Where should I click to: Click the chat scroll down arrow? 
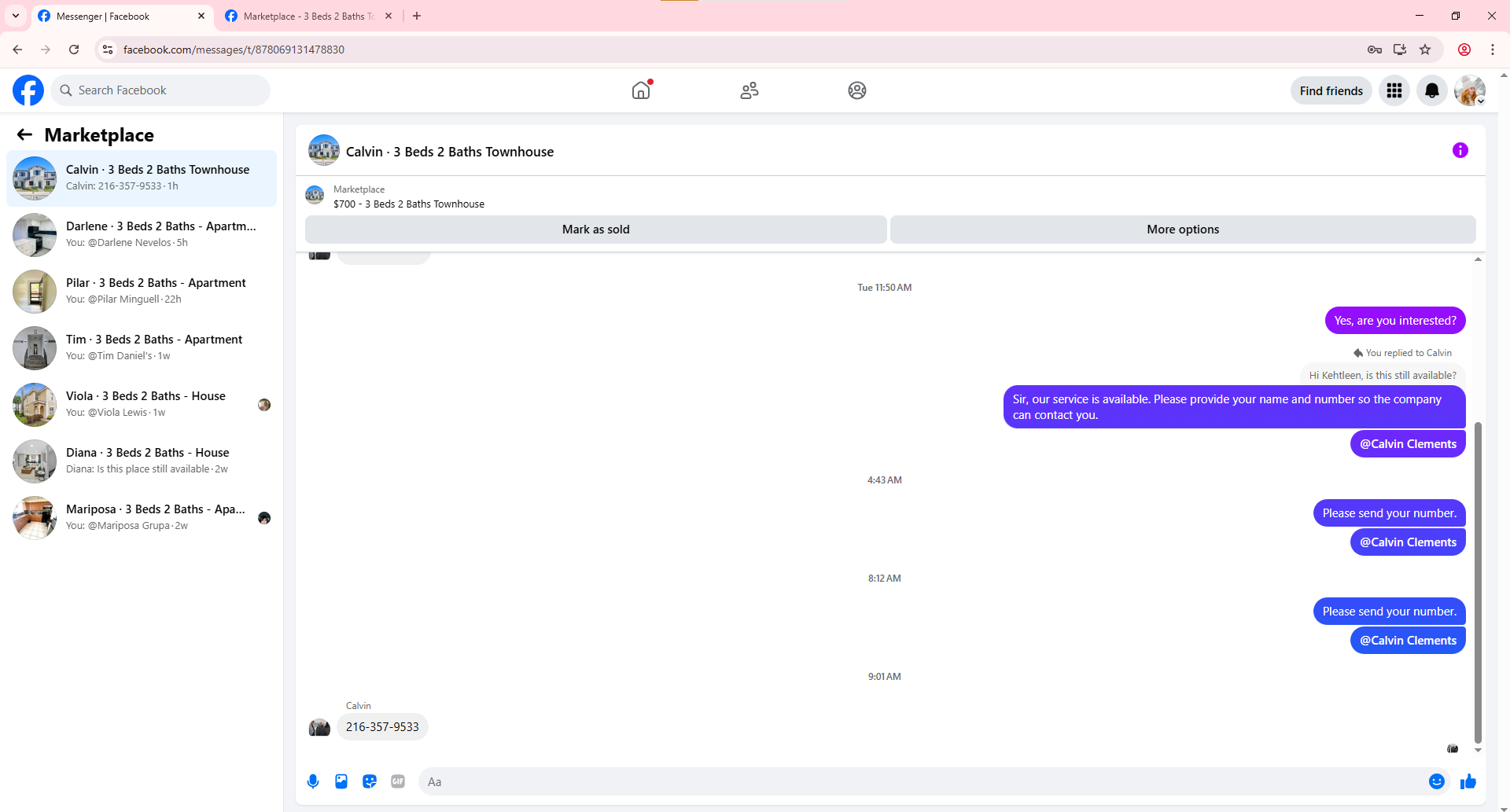click(1478, 750)
